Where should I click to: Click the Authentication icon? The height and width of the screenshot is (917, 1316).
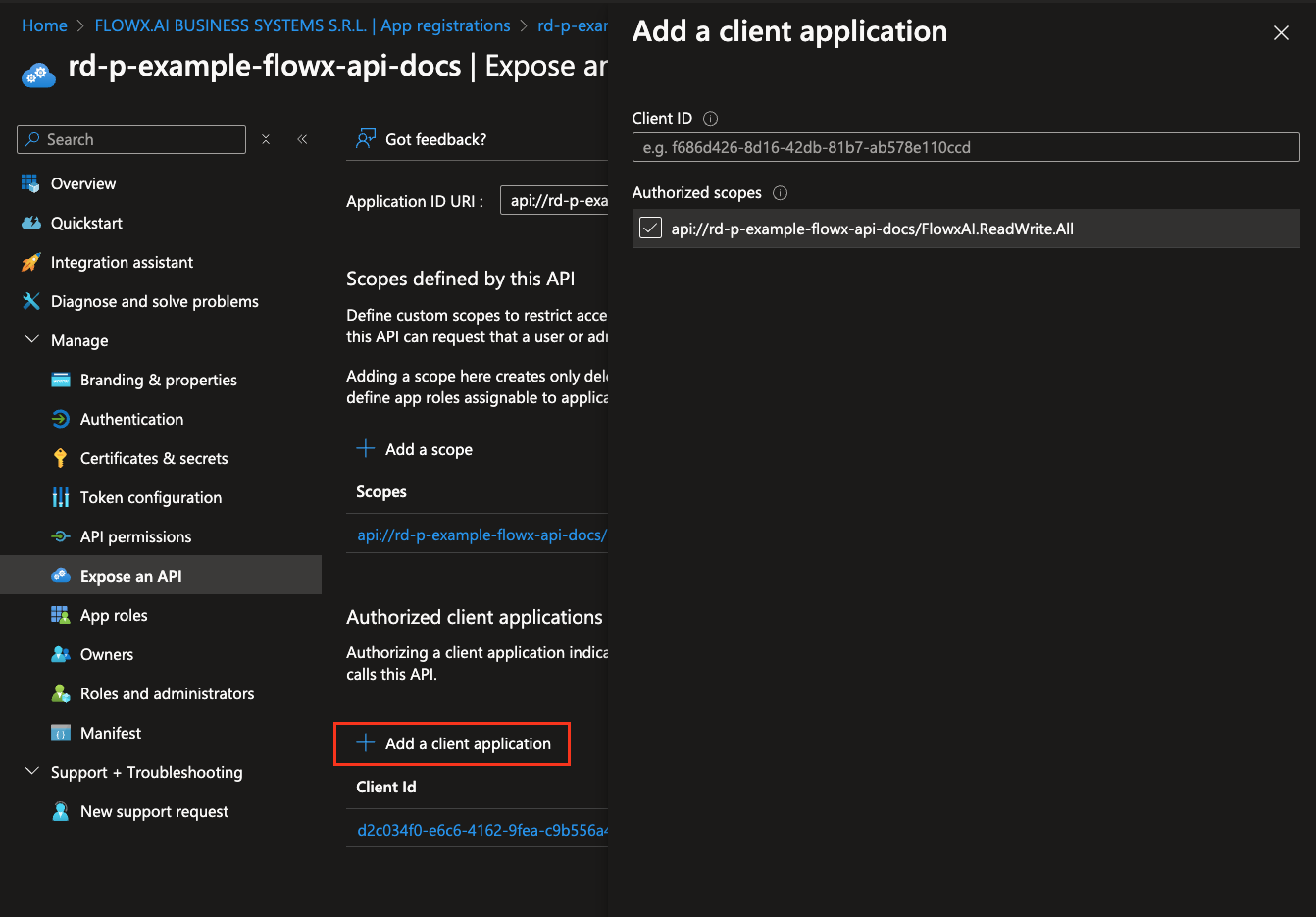(x=61, y=419)
